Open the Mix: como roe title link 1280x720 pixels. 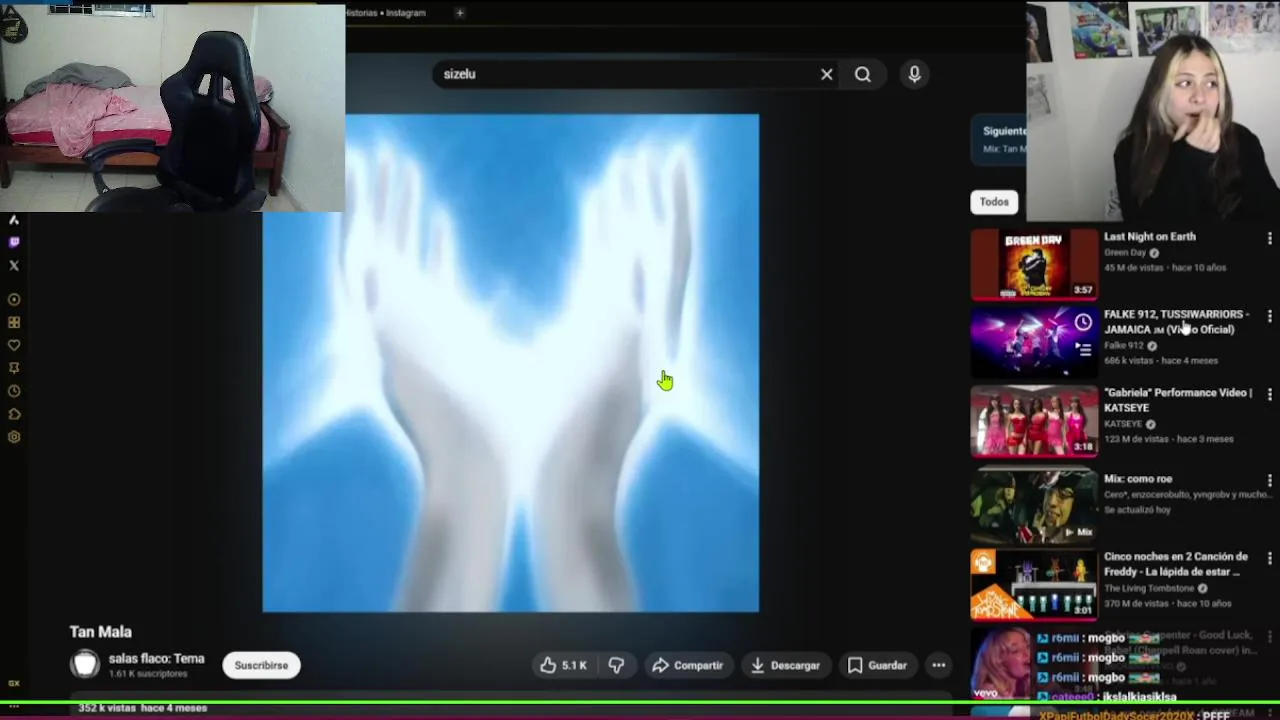[1138, 479]
